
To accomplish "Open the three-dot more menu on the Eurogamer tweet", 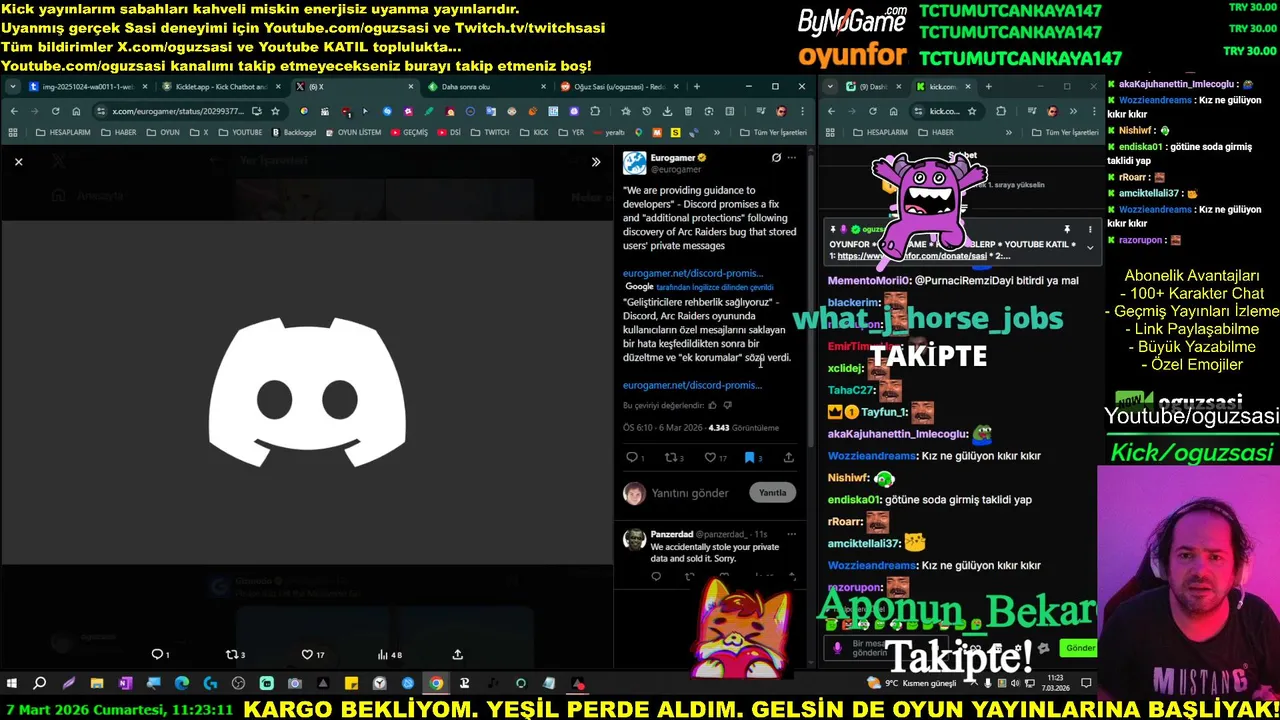I will pyautogui.click(x=791, y=157).
